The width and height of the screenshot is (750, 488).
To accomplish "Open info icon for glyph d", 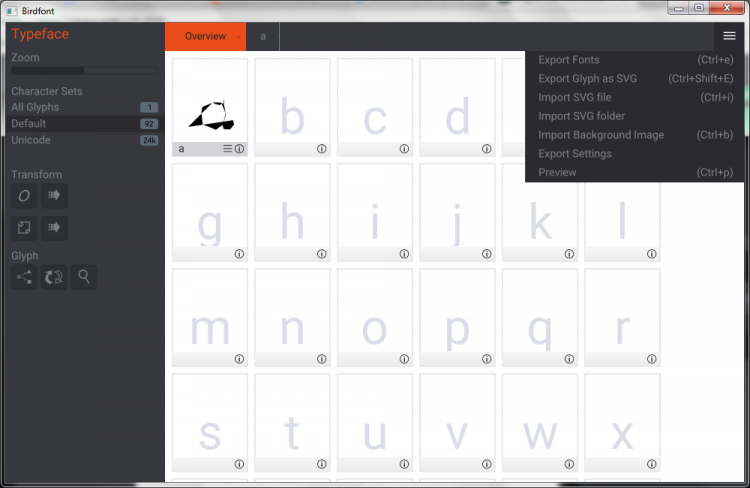I will tap(486, 149).
